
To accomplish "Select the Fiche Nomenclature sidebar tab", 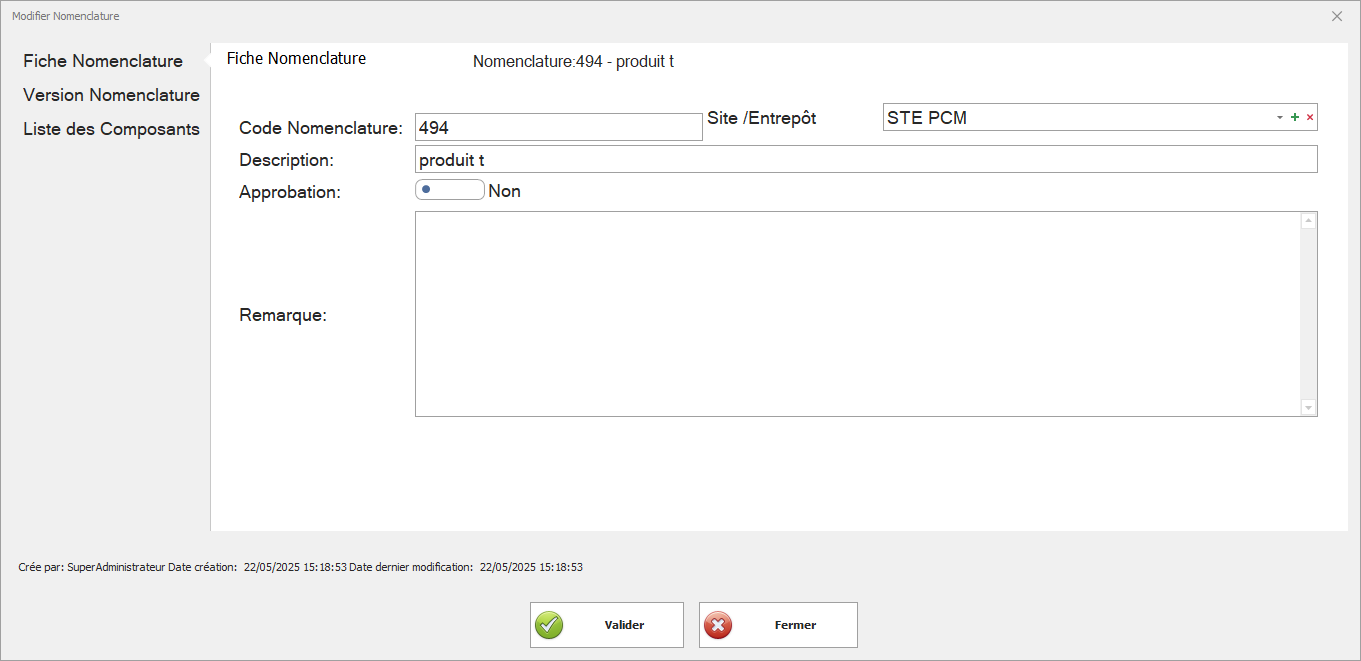I will [103, 61].
